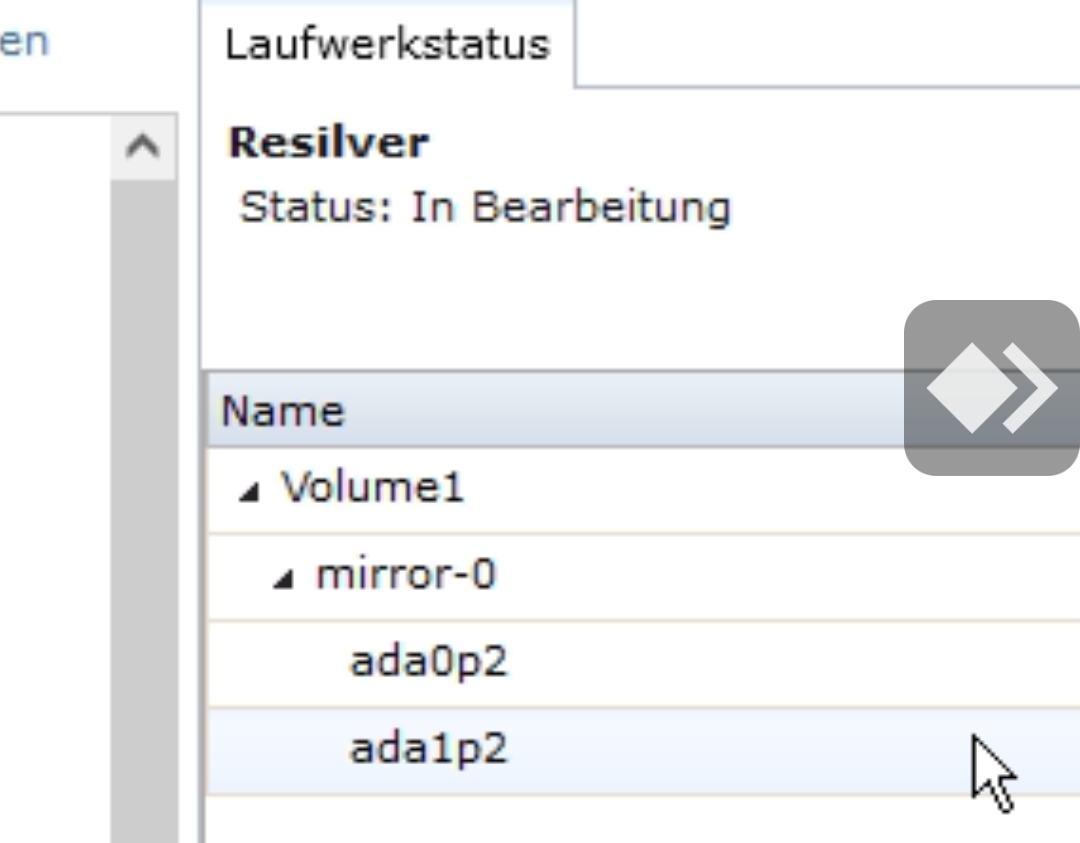Click the scrollbar up arrow

tap(143, 146)
